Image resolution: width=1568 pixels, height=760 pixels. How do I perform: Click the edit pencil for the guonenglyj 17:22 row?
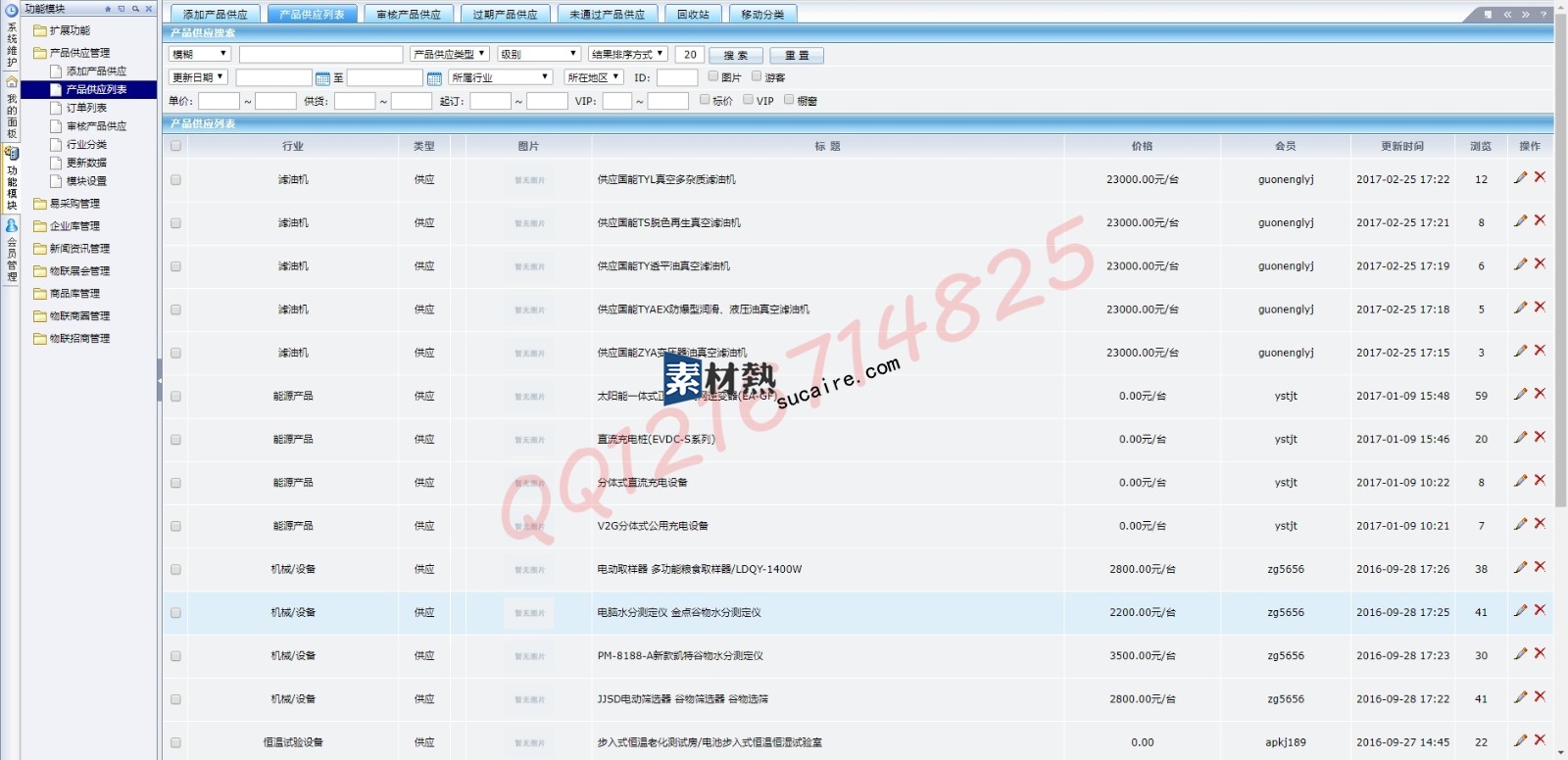coord(1520,177)
